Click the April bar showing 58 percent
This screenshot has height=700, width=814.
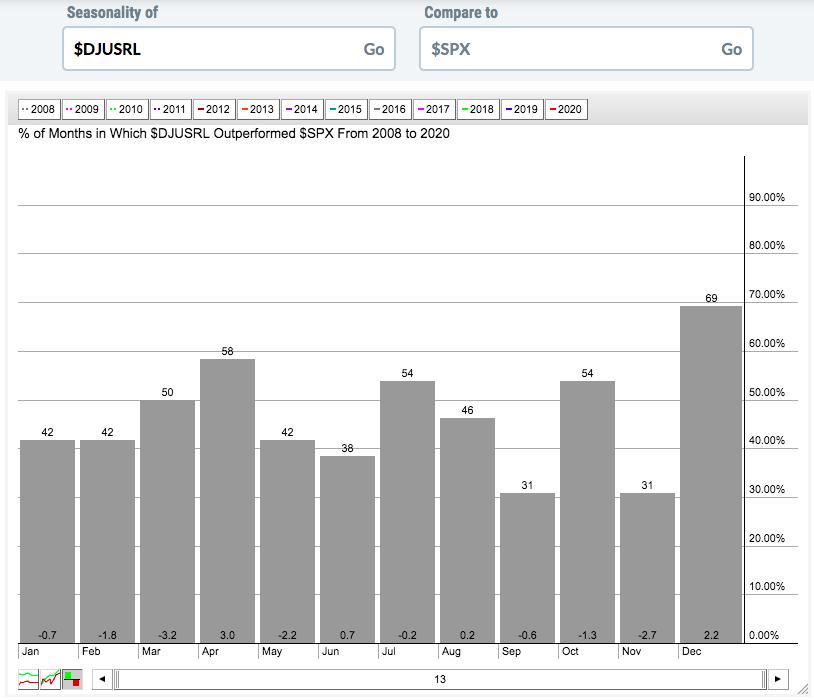pyautogui.click(x=227, y=500)
